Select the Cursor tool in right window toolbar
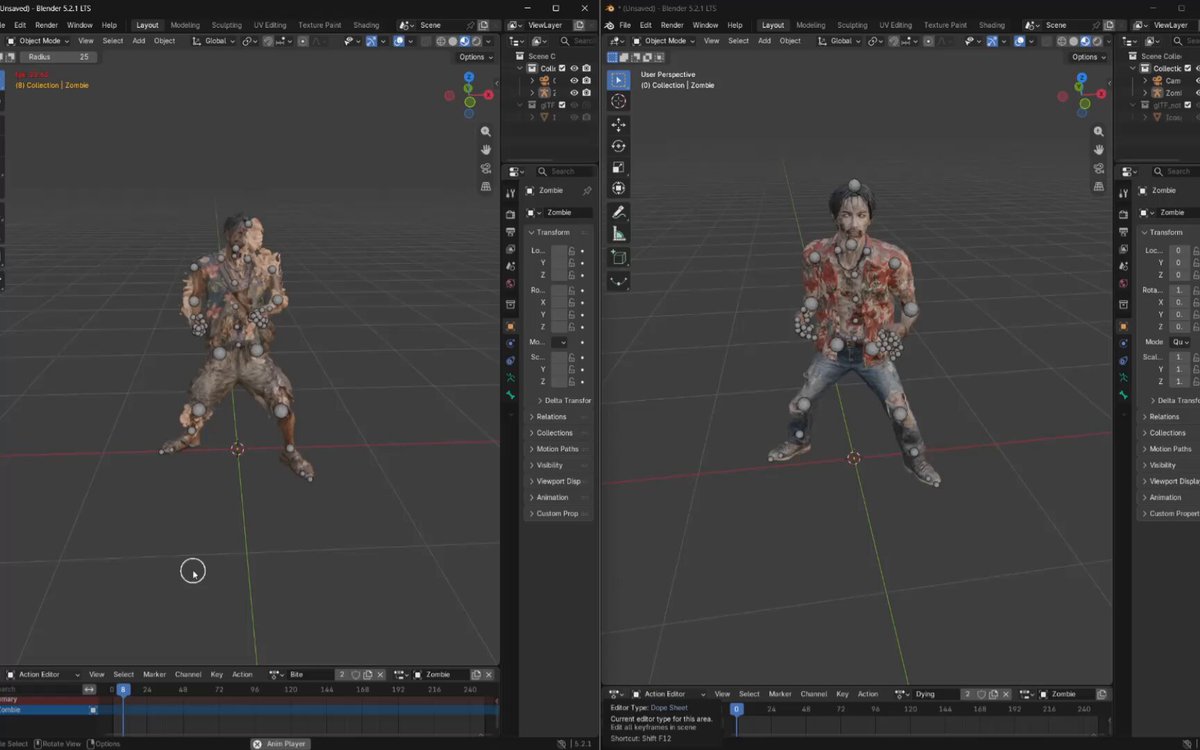1200x750 pixels. tap(618, 101)
